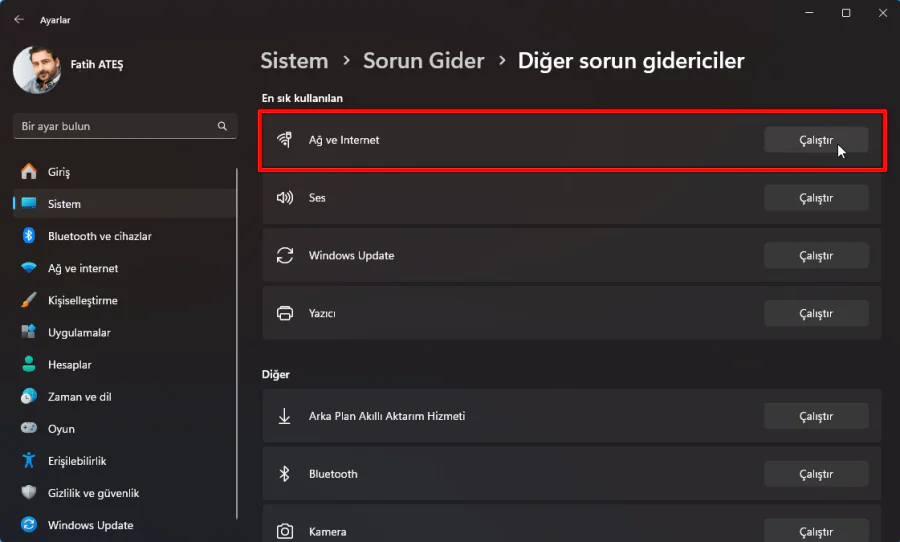Click the person icon beside Hesaplar

29,363
